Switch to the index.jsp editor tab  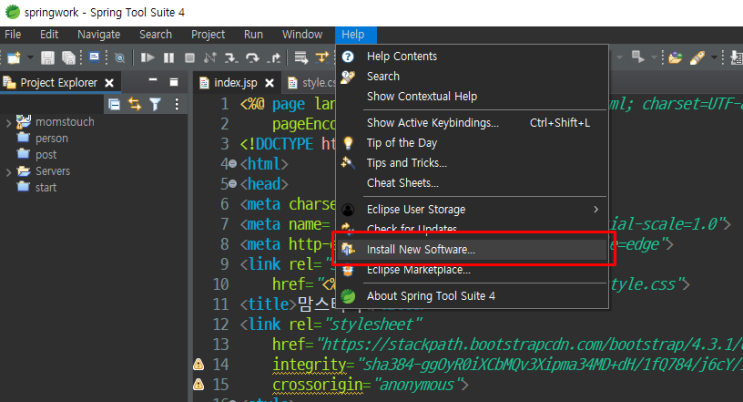click(x=236, y=83)
